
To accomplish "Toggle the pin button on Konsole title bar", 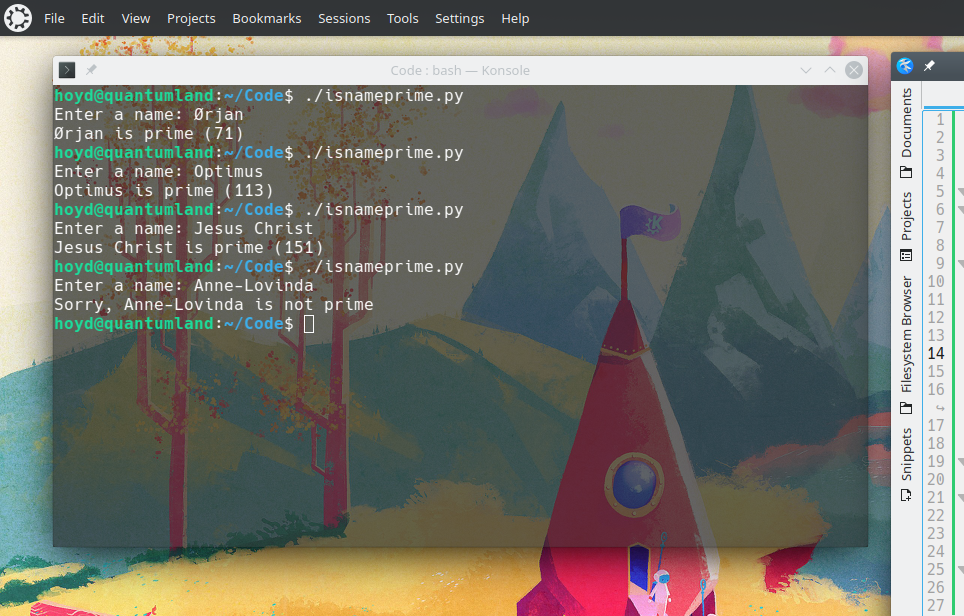I will click(91, 70).
